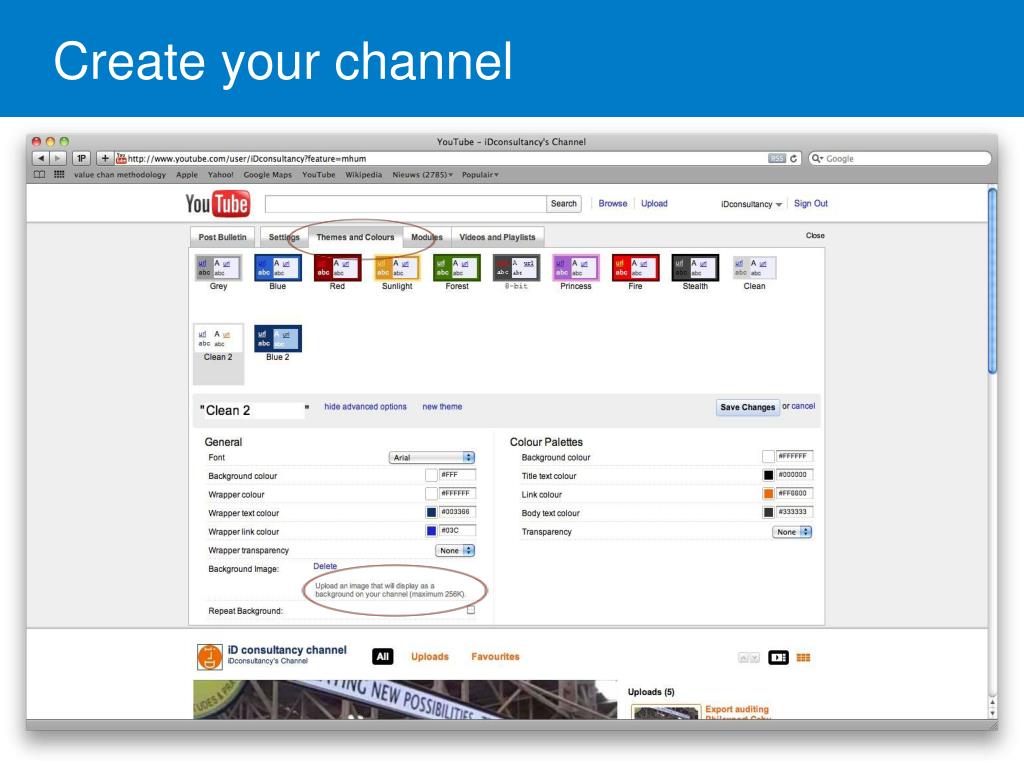
Task: Click the RSS badge in address bar
Action: 776,159
